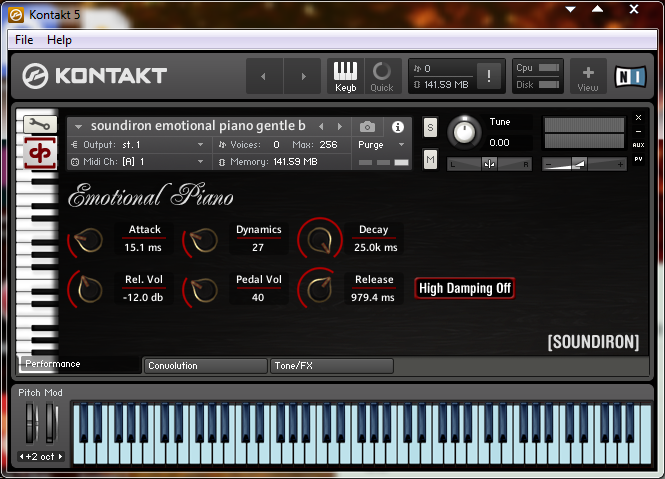Viewport: 665px width, 479px height.
Task: Toggle the on-screen Keyb keyboard
Action: (x=345, y=77)
